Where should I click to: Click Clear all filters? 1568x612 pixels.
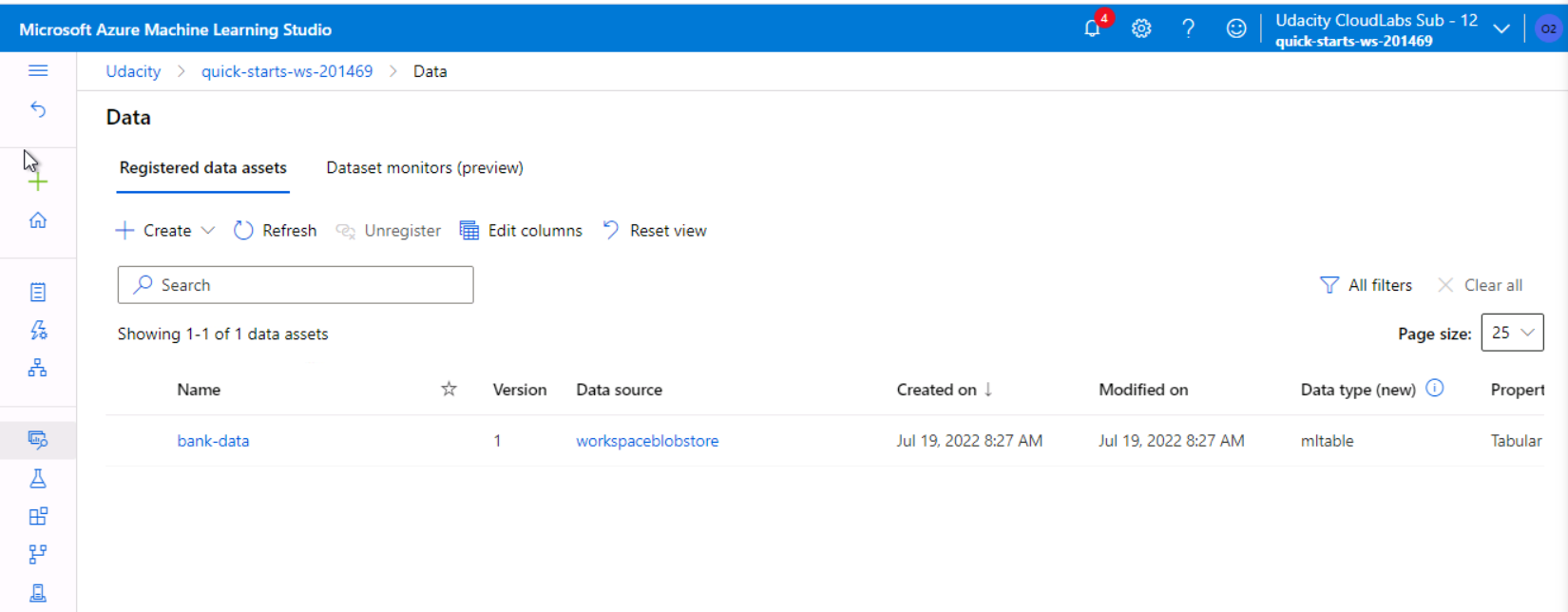pos(1480,285)
